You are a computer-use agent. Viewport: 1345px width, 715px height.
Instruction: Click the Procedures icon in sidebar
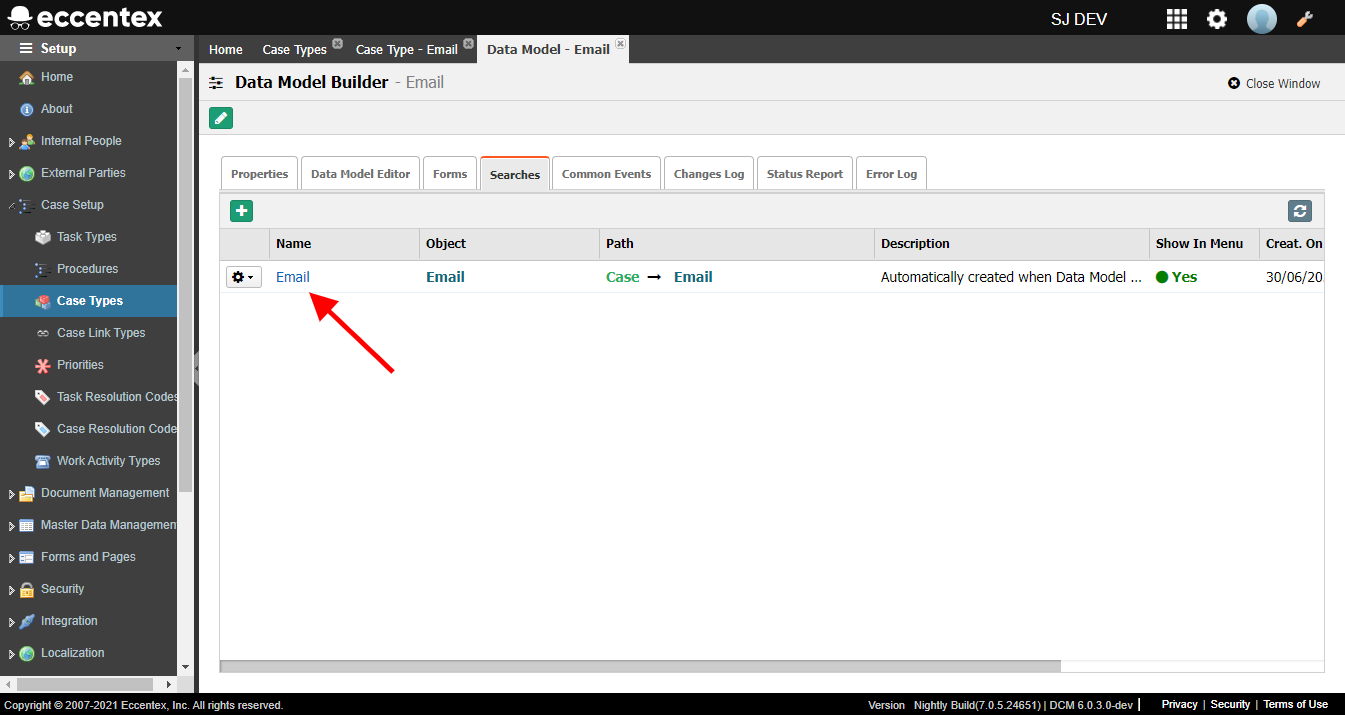[43, 269]
